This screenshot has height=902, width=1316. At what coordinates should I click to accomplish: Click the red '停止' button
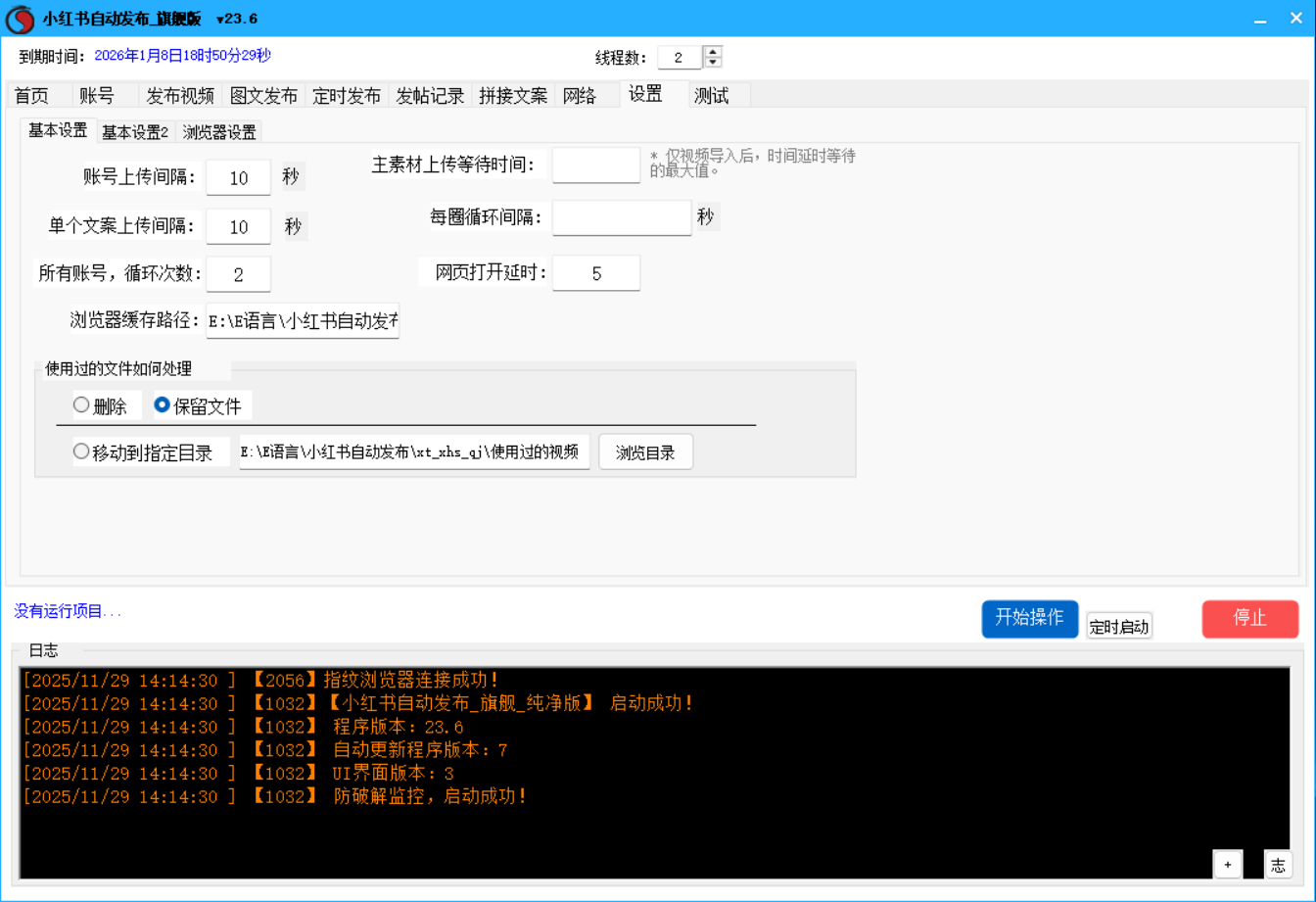point(1250,618)
